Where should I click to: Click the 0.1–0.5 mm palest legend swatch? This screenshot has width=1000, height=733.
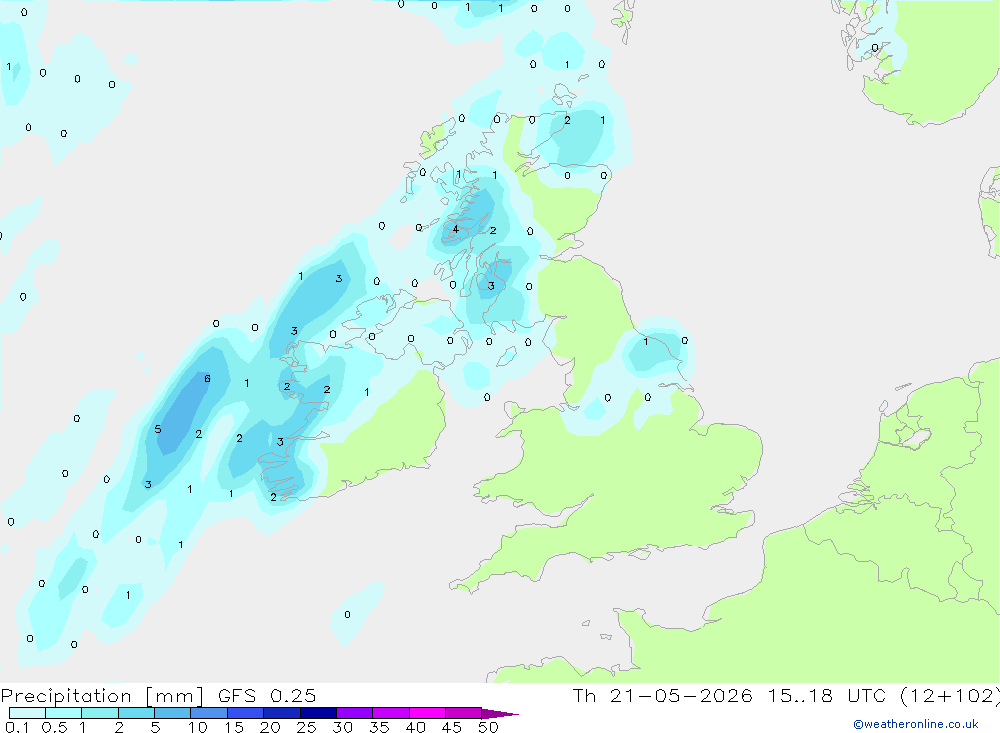(27, 713)
